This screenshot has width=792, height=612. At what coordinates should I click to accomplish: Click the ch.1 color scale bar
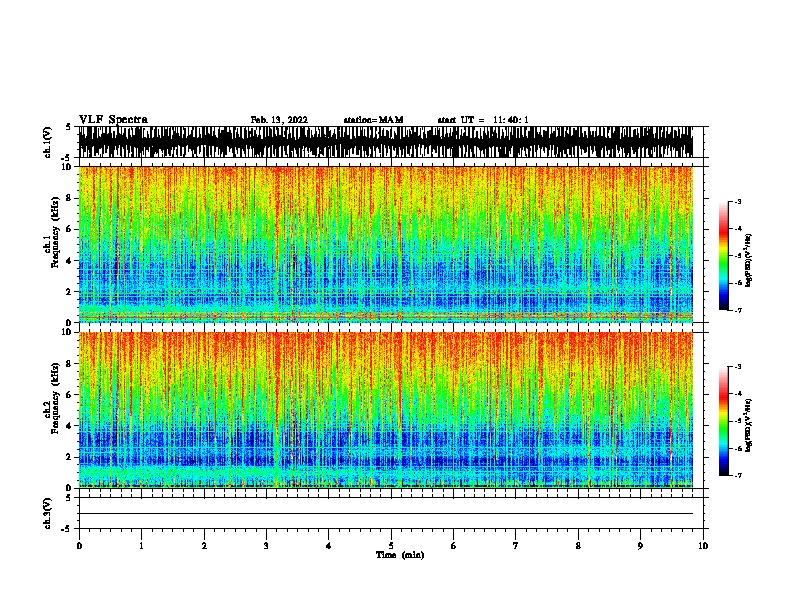[x=724, y=256]
